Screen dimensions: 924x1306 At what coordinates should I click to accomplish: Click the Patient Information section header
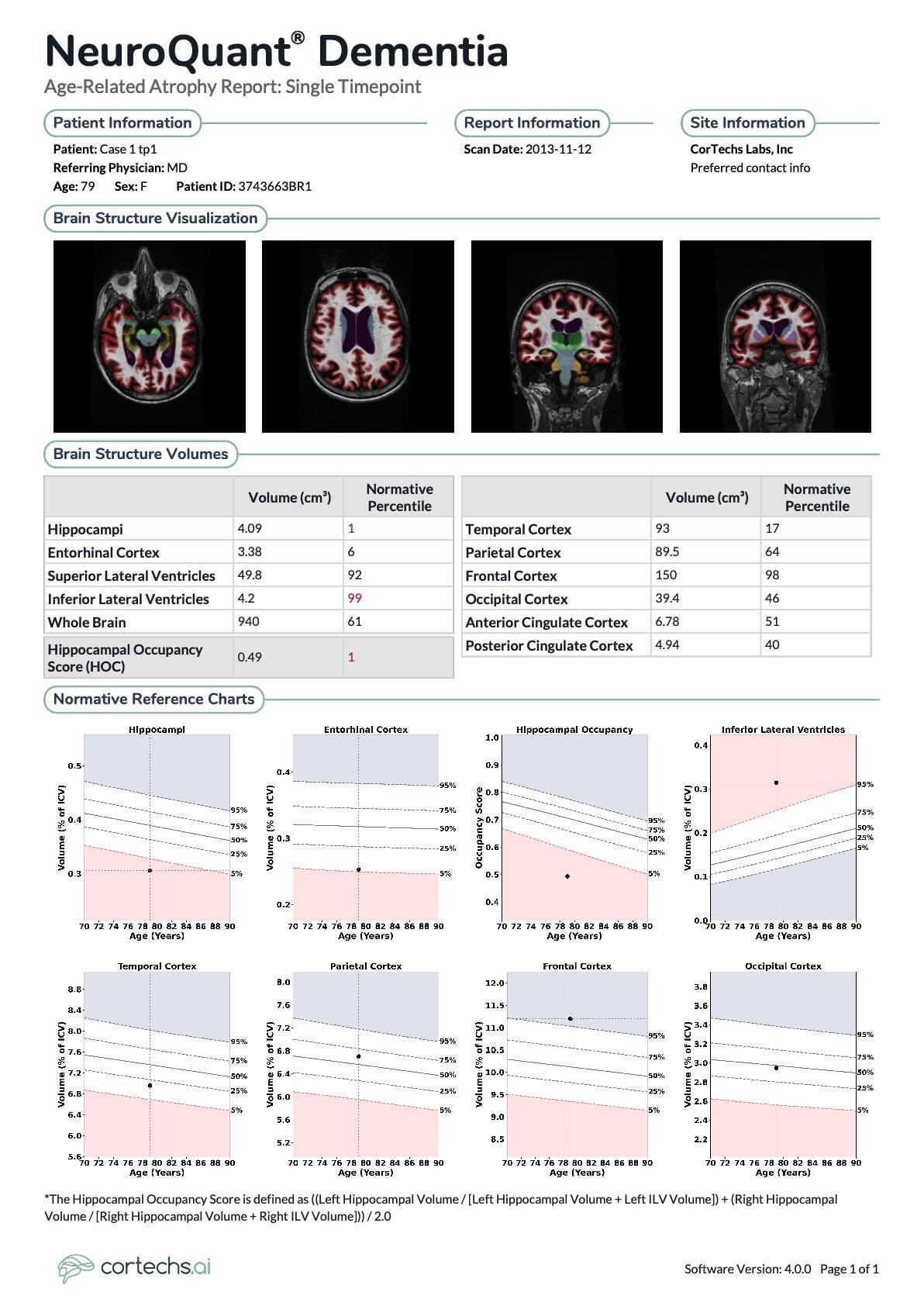(122, 123)
